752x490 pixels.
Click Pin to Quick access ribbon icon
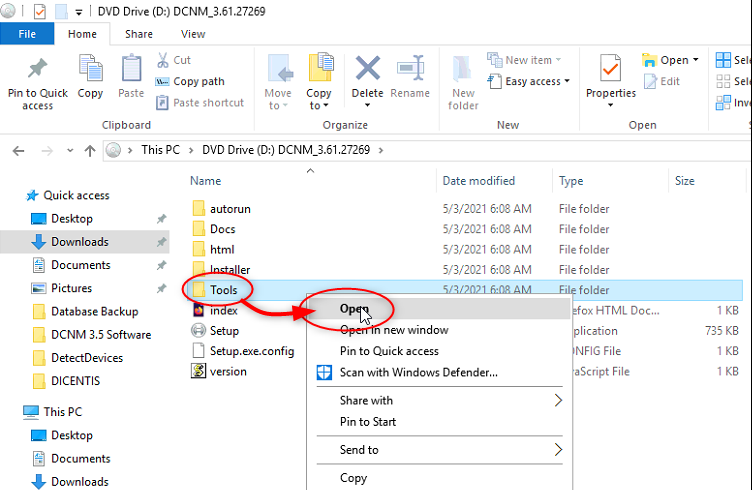click(x=37, y=69)
